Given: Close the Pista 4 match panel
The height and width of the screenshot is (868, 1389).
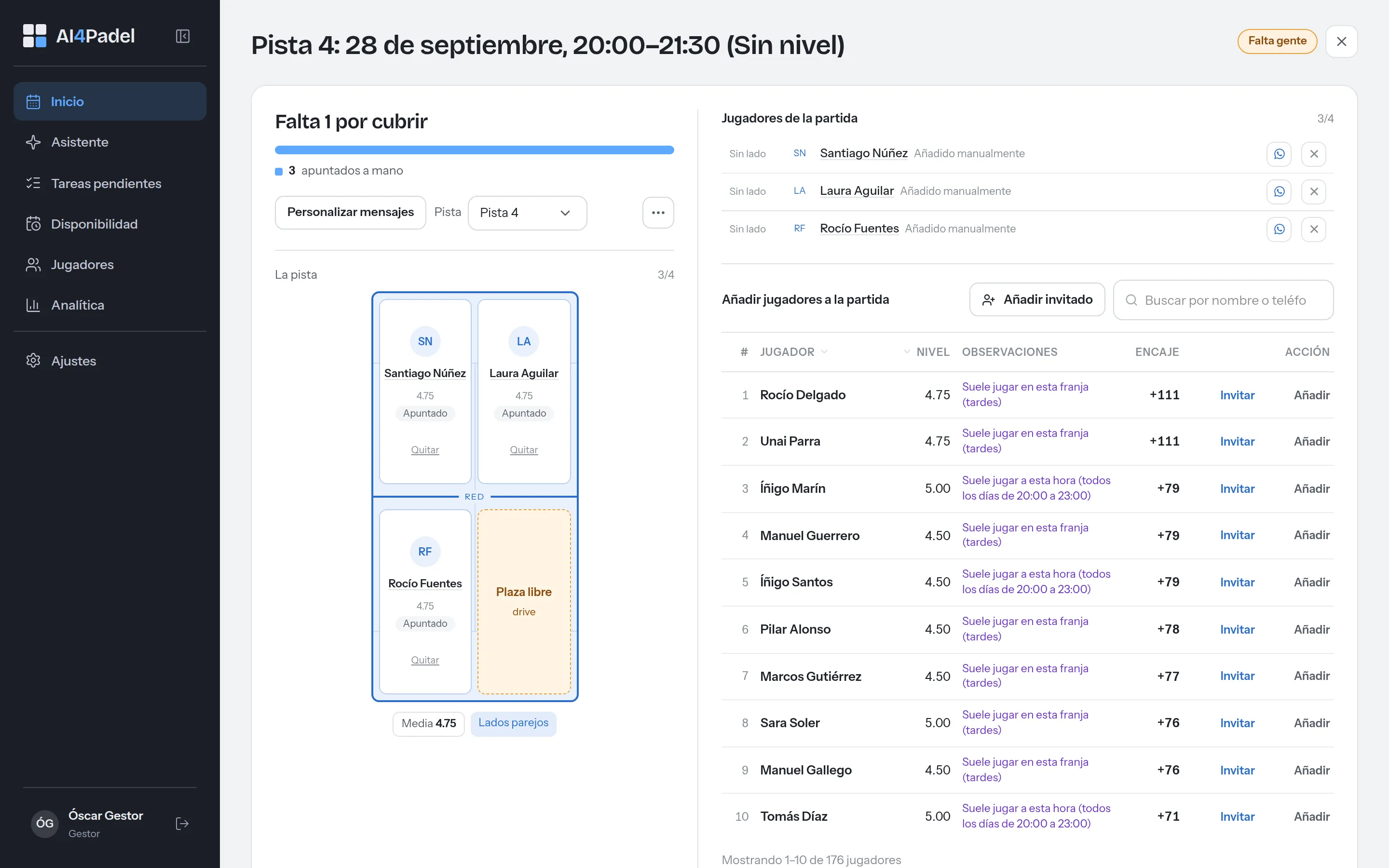Looking at the screenshot, I should (1341, 41).
